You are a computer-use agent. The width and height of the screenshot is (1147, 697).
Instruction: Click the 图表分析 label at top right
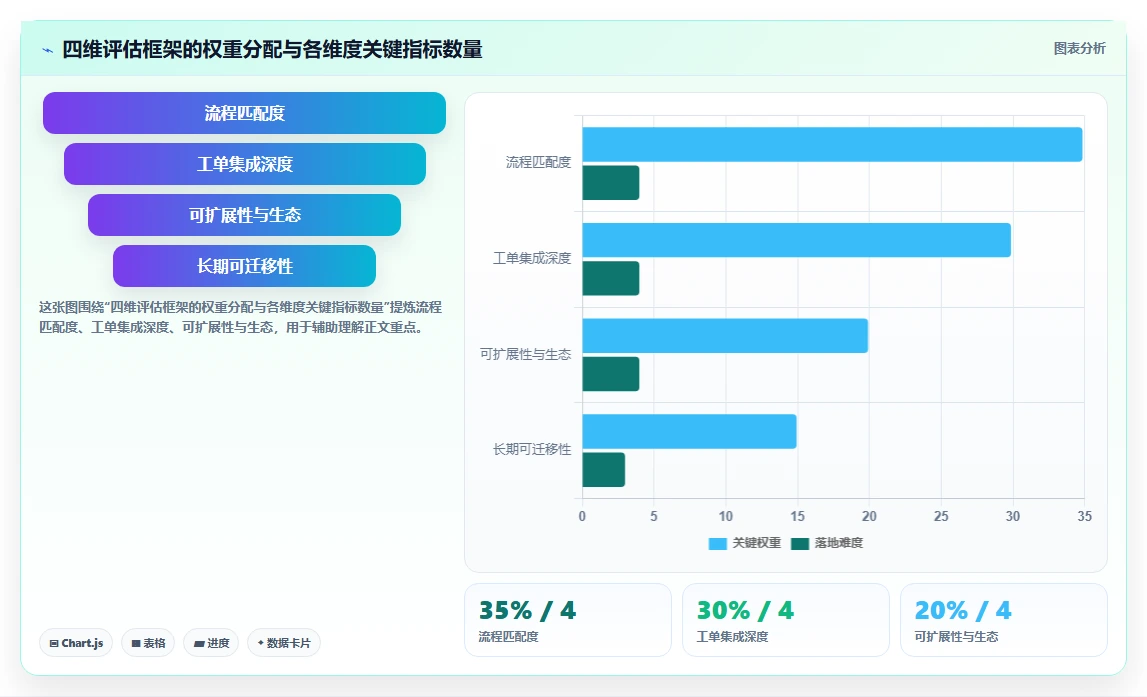click(1079, 48)
